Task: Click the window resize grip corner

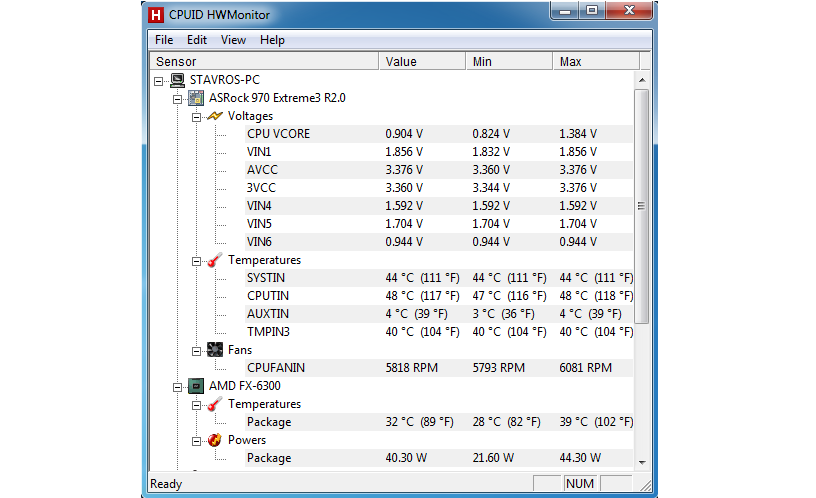Action: pos(645,485)
